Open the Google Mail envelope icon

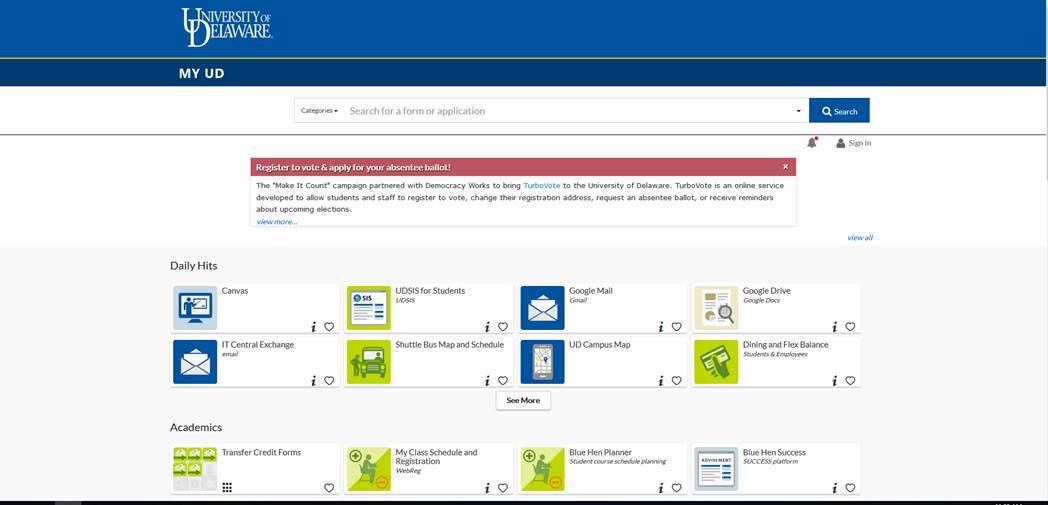pos(543,308)
